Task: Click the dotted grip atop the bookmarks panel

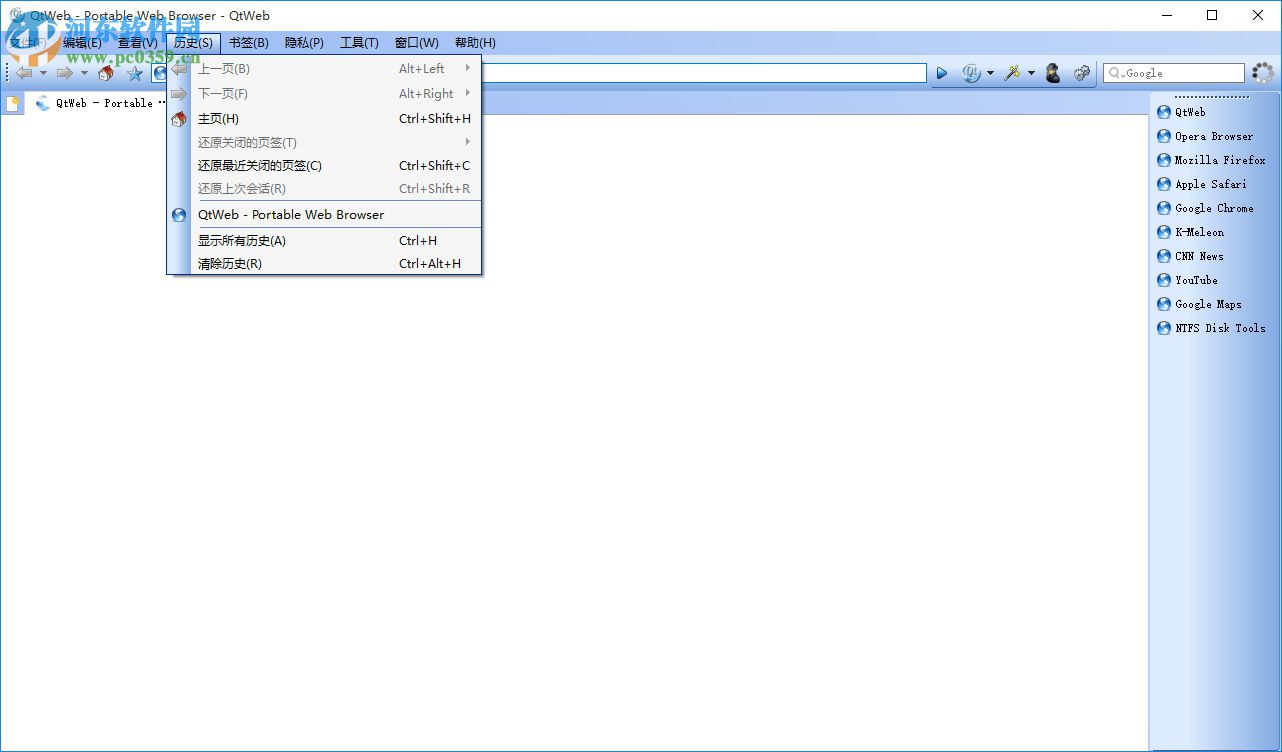Action: coord(1212,97)
